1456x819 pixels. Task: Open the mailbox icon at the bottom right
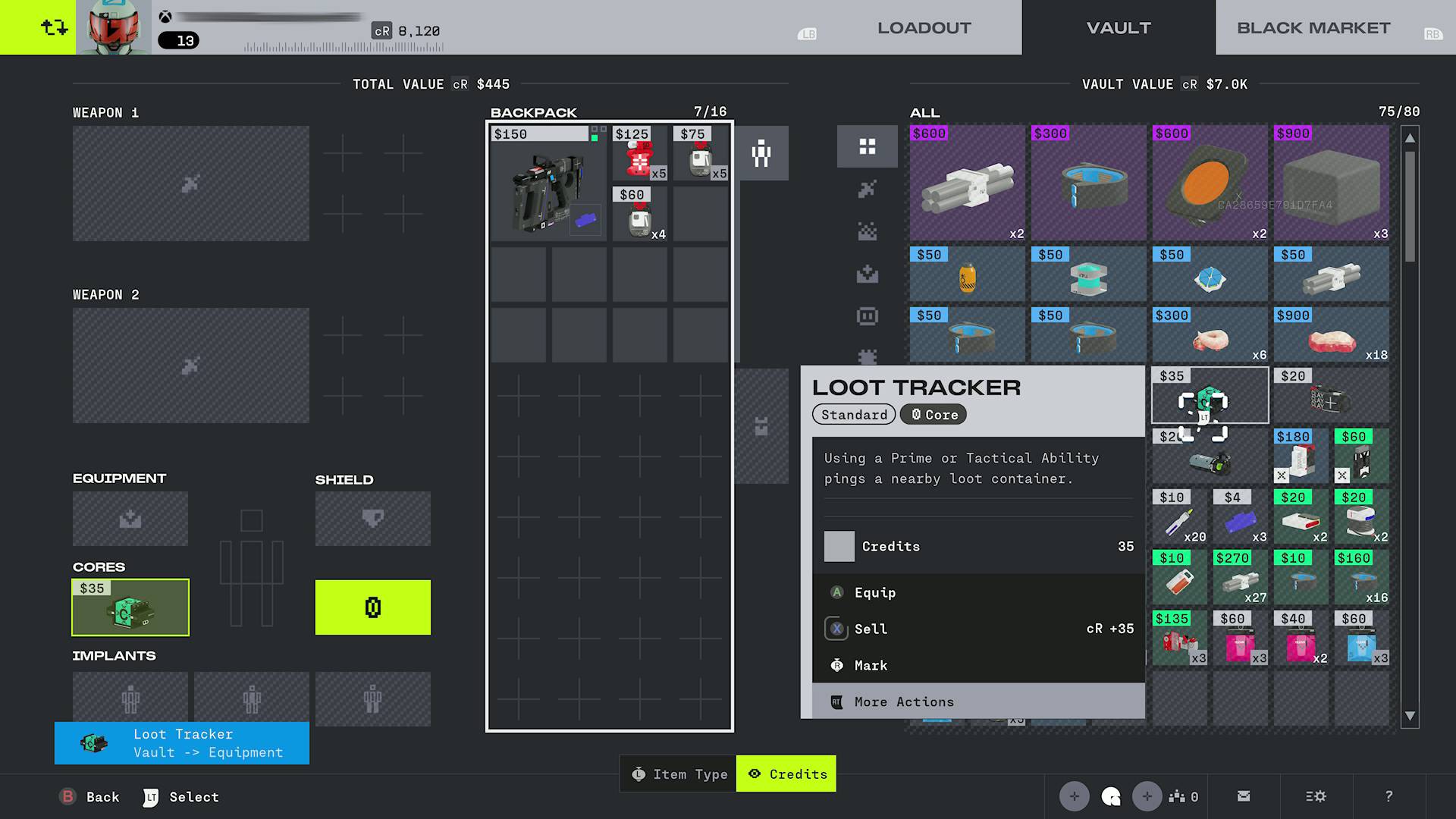tap(1243, 796)
